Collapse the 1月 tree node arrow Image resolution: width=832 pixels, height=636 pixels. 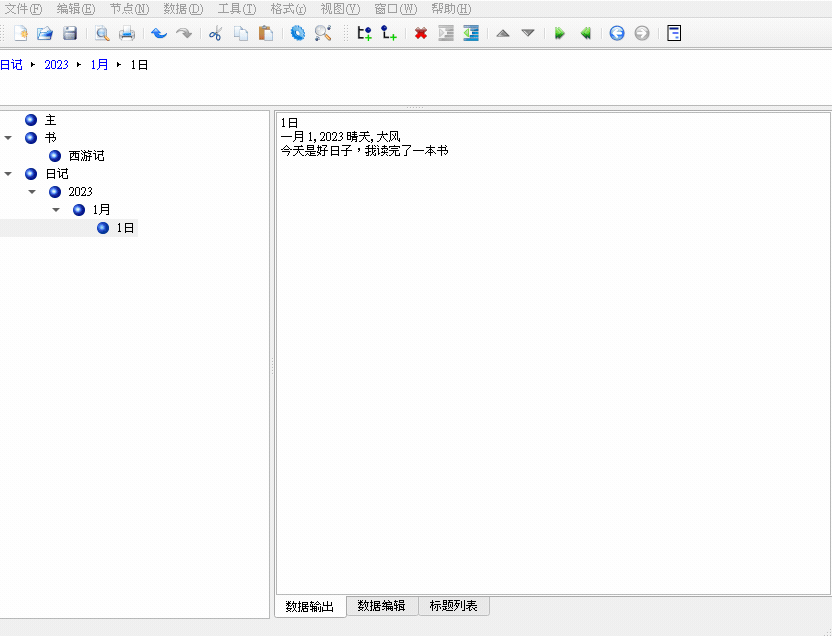pos(56,210)
